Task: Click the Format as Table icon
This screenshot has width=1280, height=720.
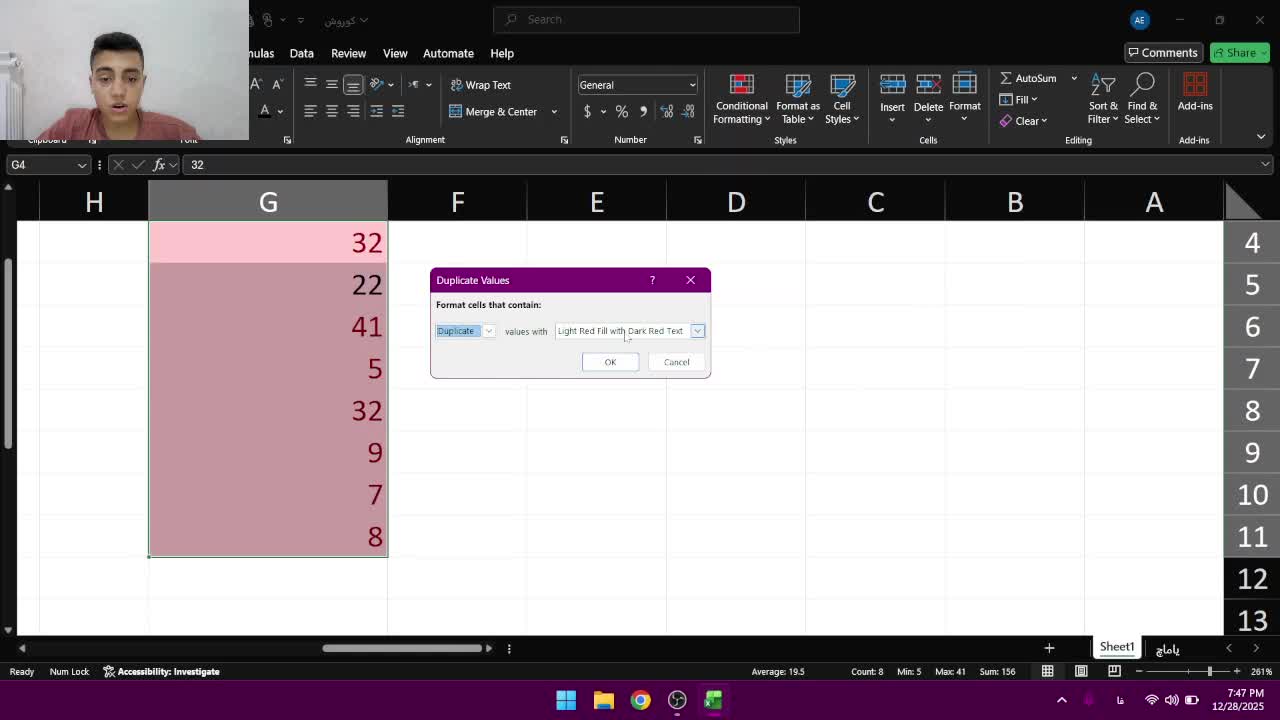Action: point(797,100)
